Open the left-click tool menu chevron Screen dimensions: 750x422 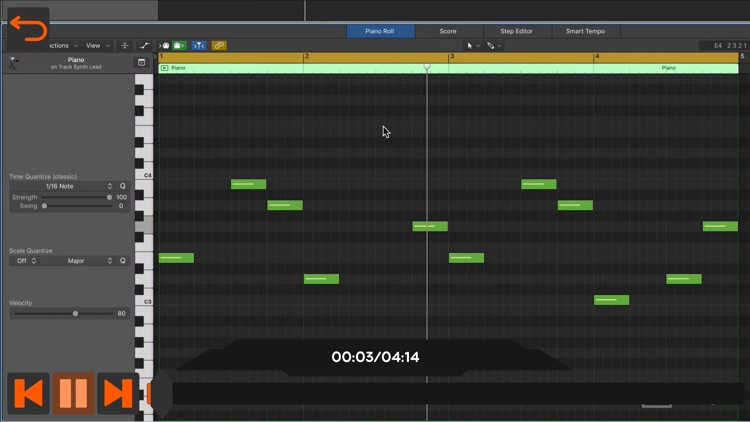point(478,46)
